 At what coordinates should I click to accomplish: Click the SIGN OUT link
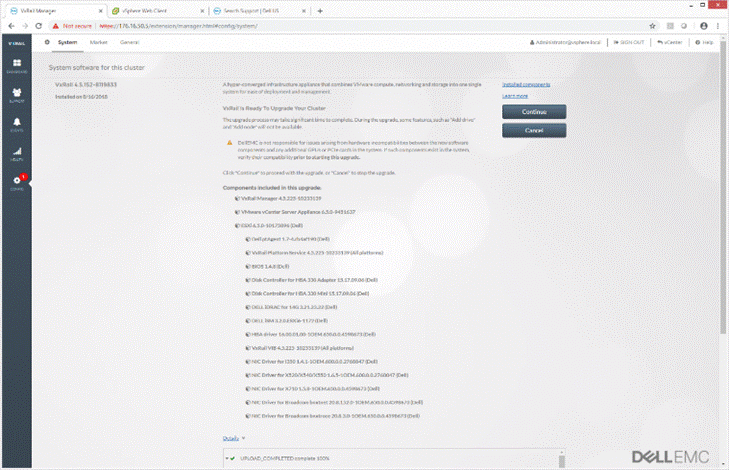pos(629,42)
